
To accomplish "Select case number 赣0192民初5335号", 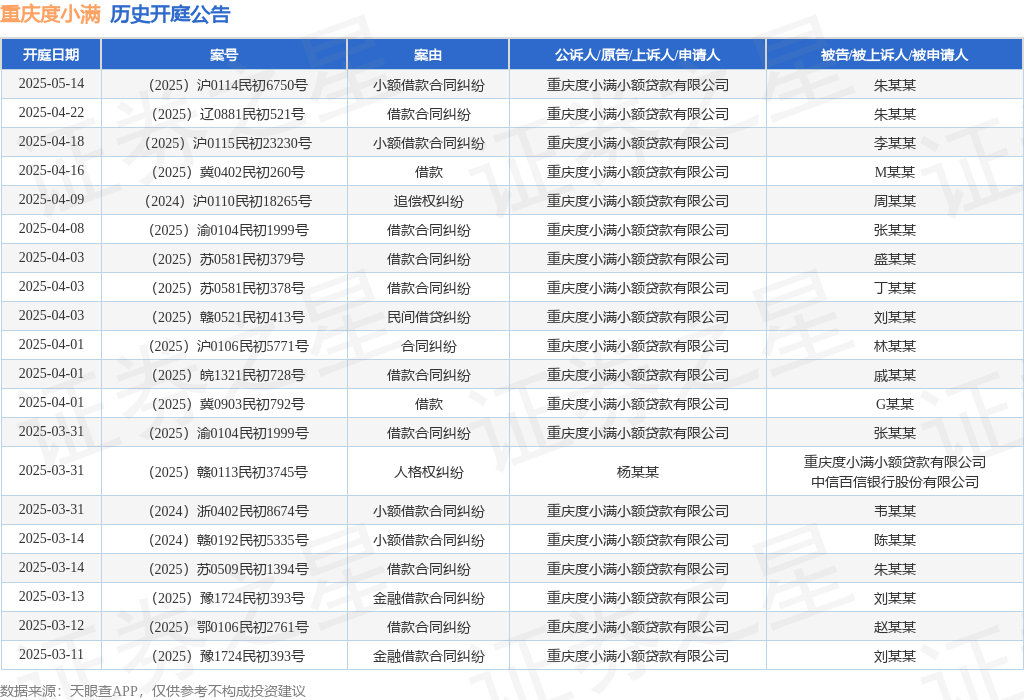I will tap(229, 541).
